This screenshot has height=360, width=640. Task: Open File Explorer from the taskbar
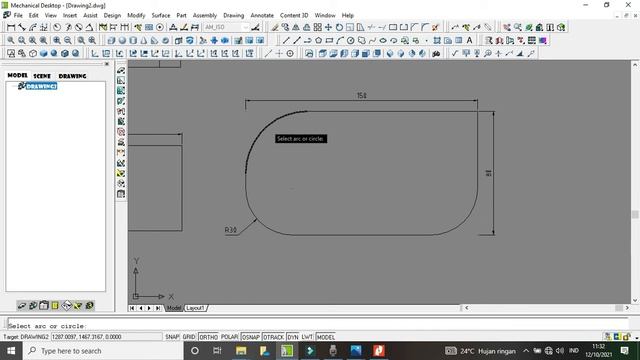[241, 351]
